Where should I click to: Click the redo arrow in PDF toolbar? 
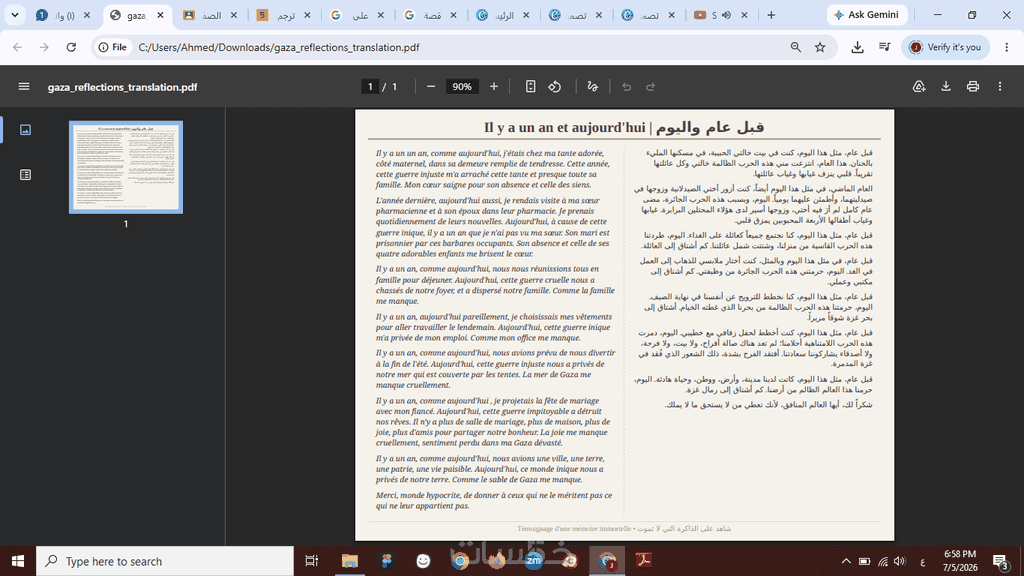click(650, 86)
